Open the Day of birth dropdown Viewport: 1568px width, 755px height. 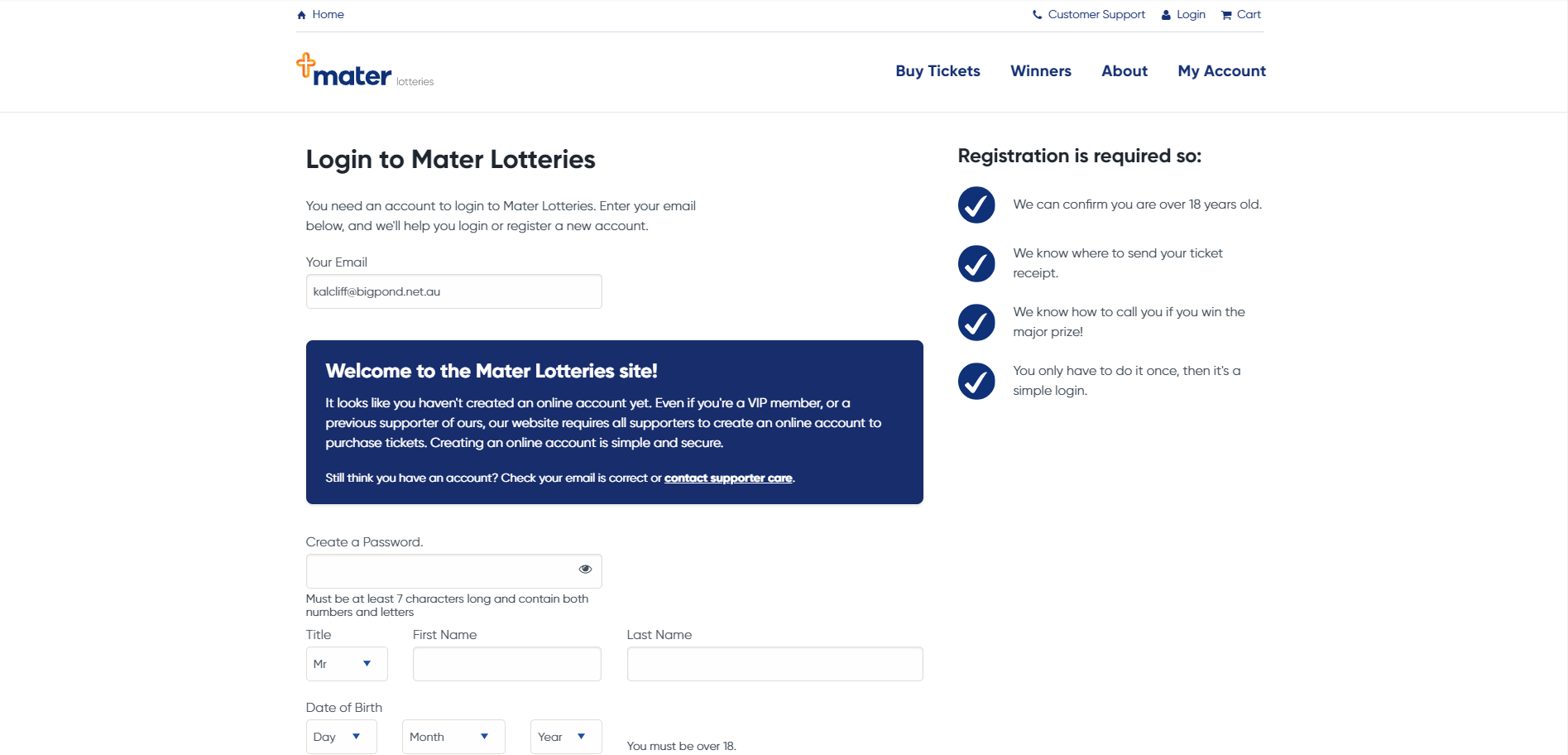point(341,737)
